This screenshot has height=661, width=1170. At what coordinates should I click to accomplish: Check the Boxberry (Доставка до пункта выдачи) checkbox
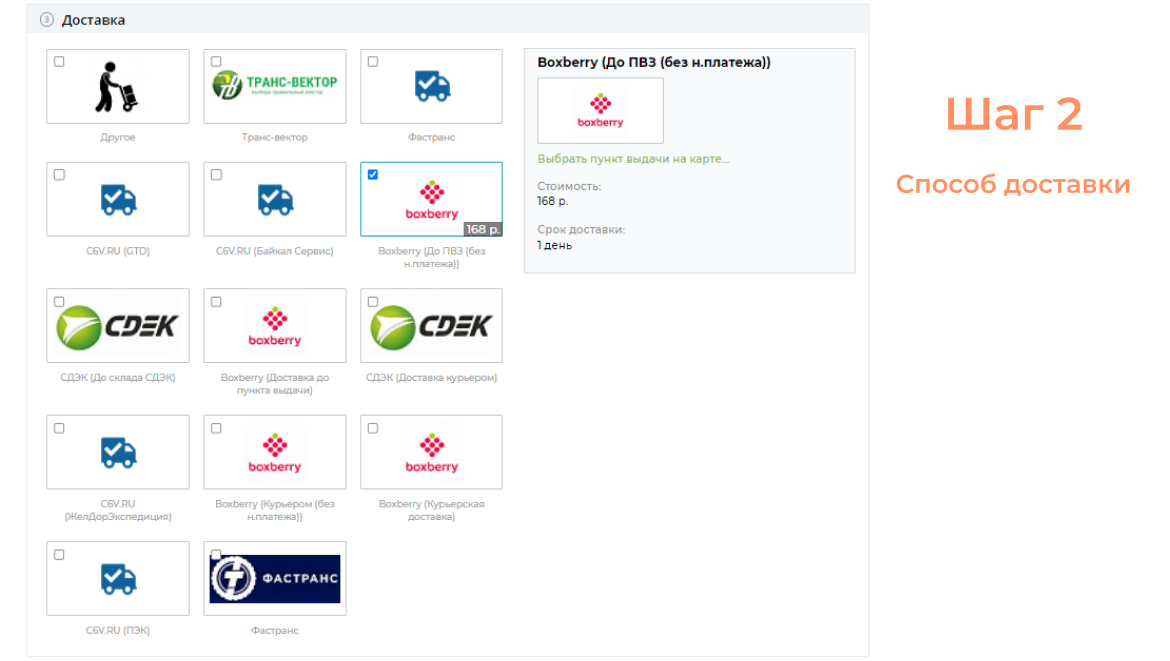tap(216, 301)
